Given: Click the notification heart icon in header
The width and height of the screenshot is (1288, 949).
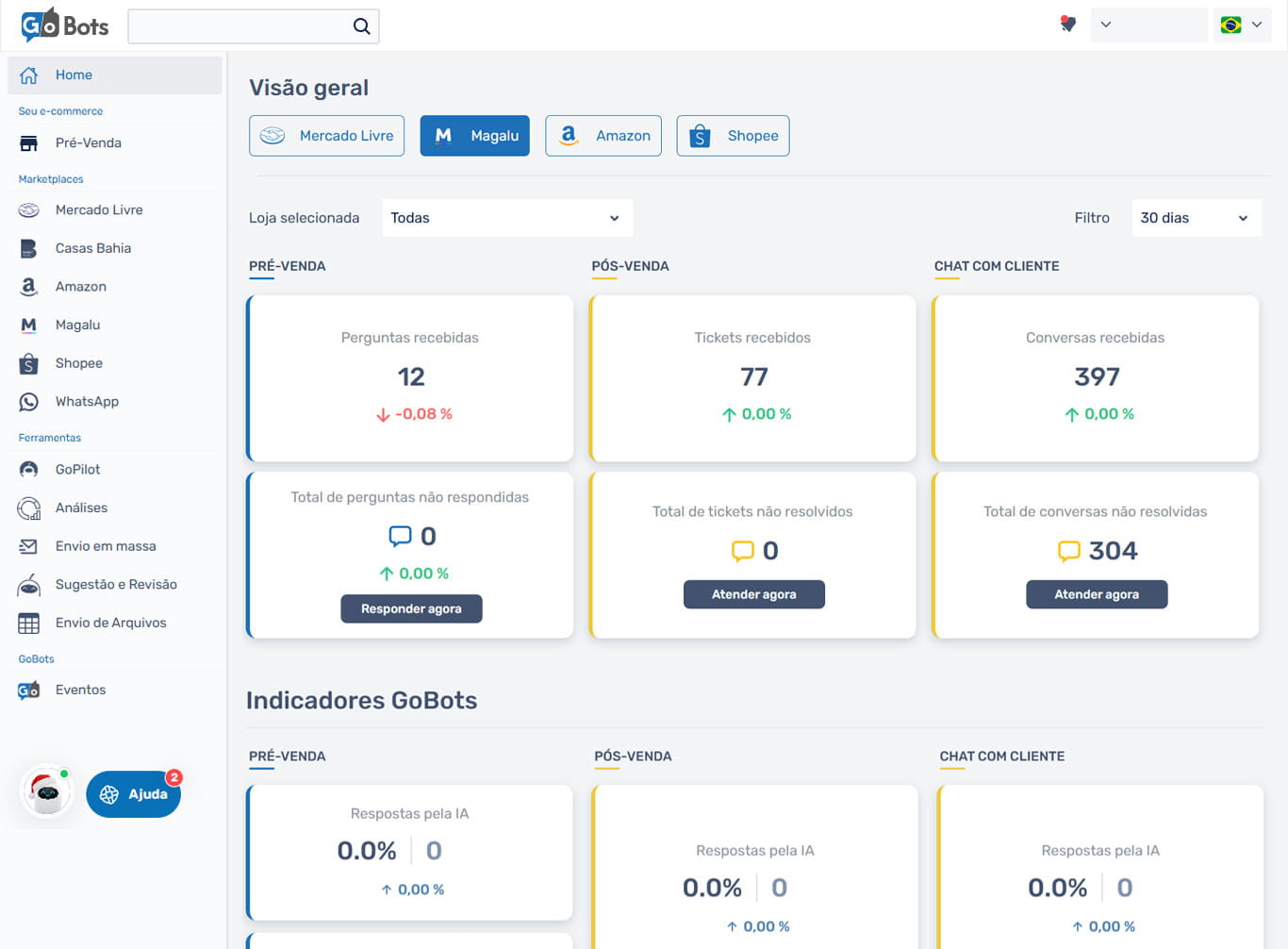Looking at the screenshot, I should 1067,25.
